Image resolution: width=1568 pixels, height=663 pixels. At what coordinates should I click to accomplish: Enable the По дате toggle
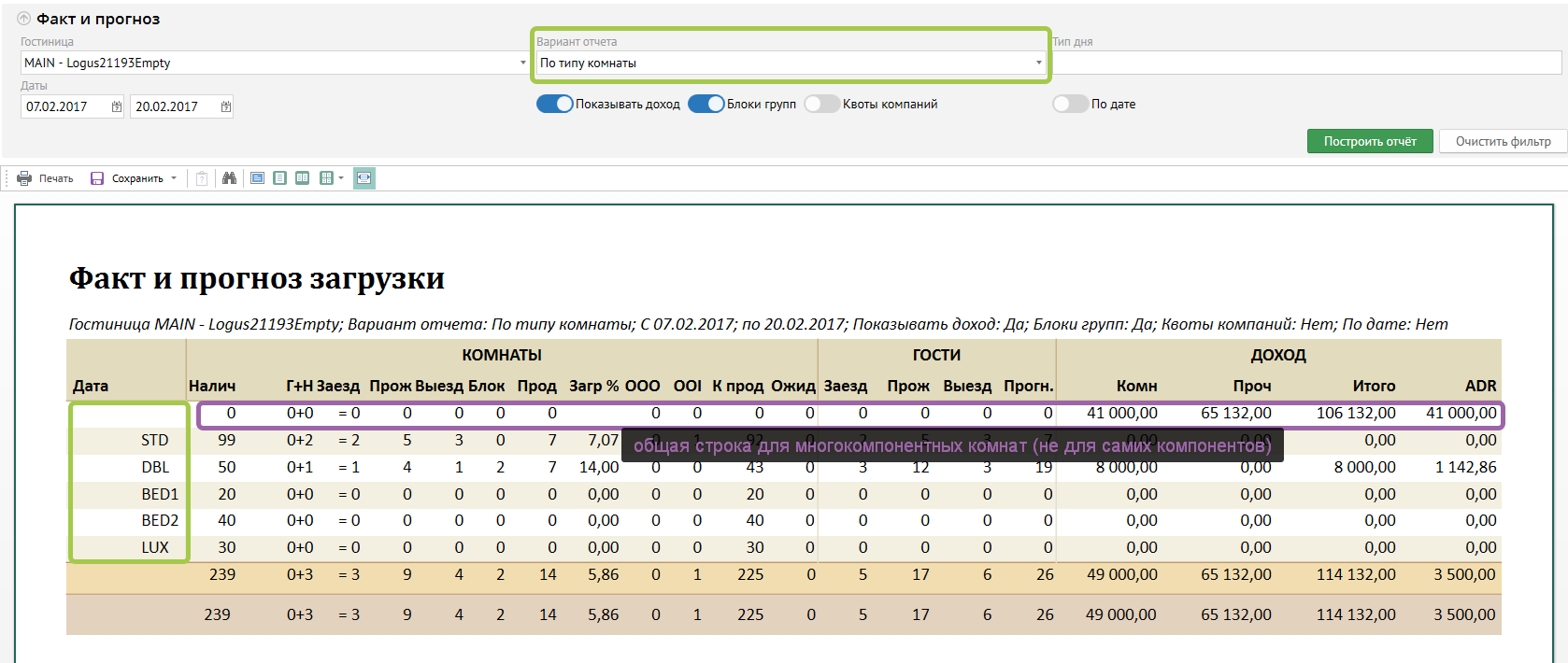[x=1070, y=104]
